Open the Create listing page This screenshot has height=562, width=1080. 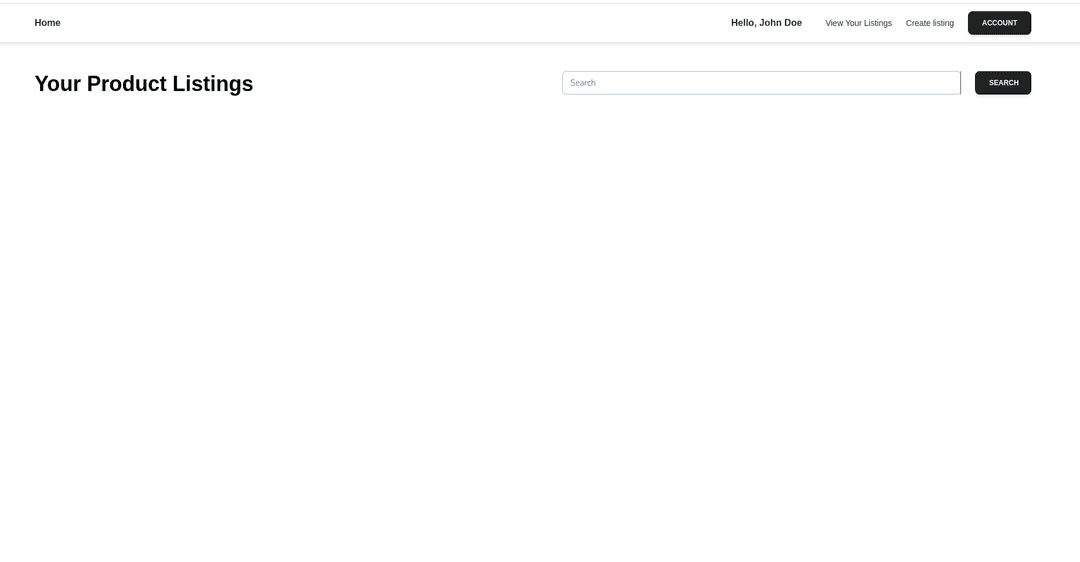click(x=930, y=23)
